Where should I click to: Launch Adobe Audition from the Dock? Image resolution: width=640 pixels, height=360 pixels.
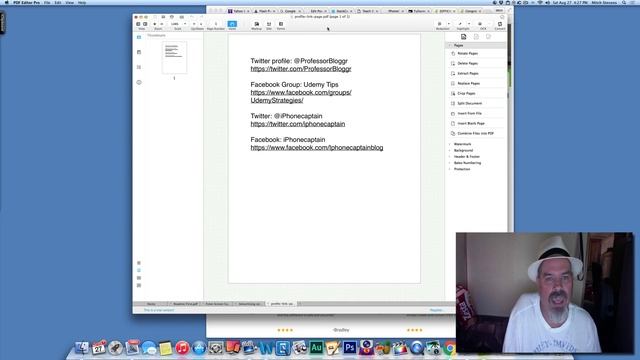[x=316, y=348]
